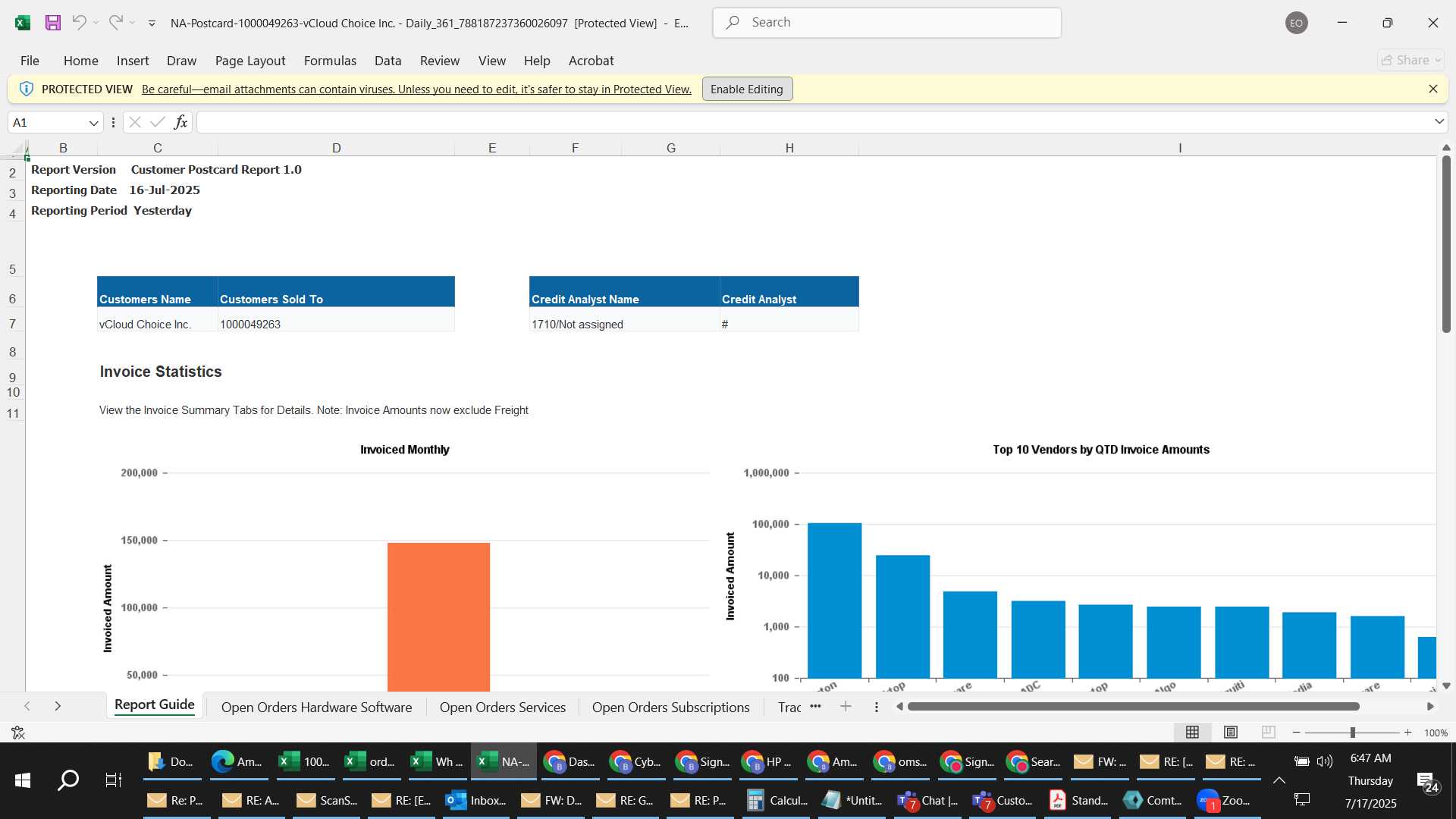This screenshot has width=1456, height=819.
Task: Open the Review ribbon tab
Action: (x=440, y=61)
